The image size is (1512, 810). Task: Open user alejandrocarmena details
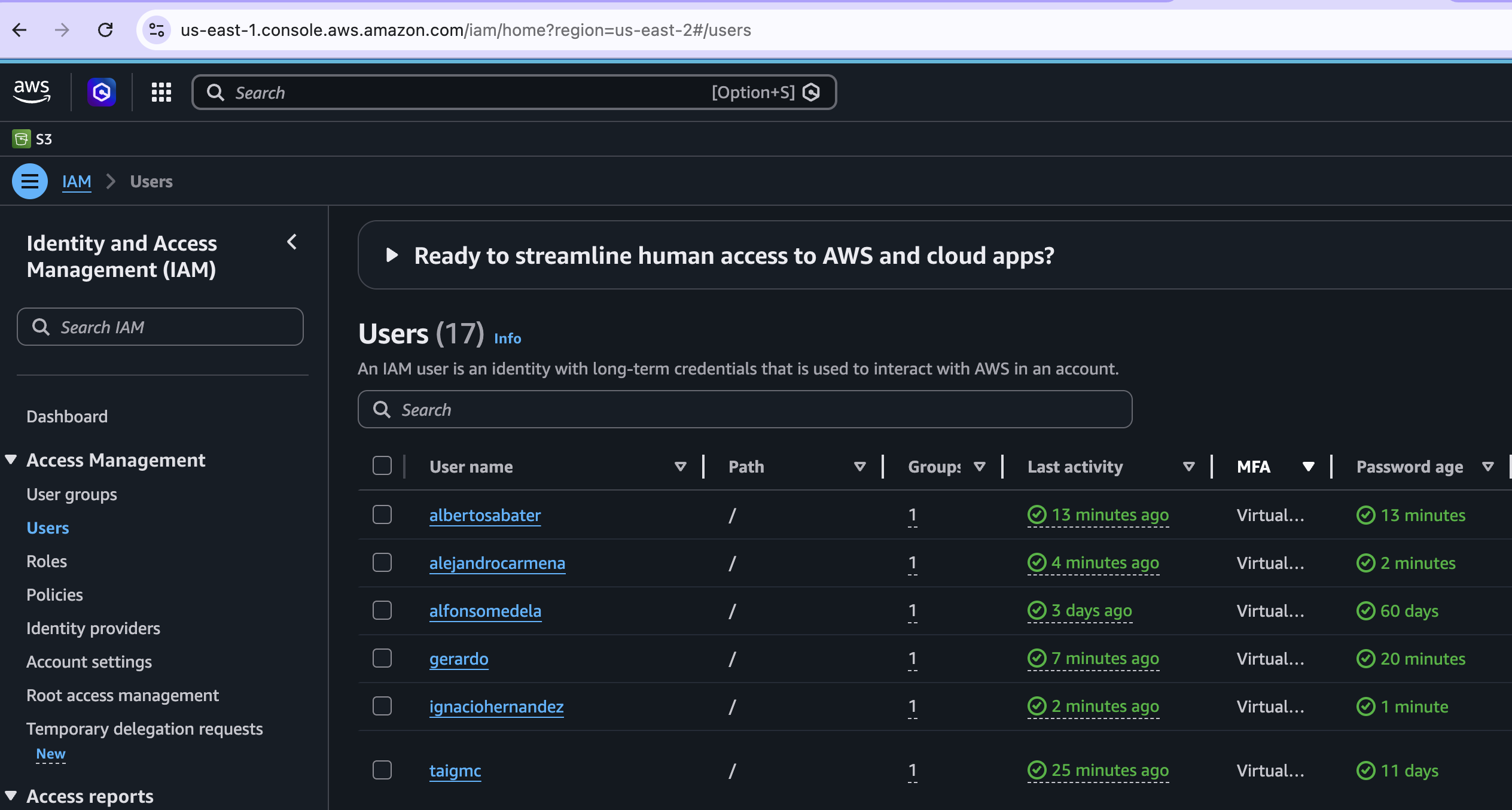tap(497, 563)
